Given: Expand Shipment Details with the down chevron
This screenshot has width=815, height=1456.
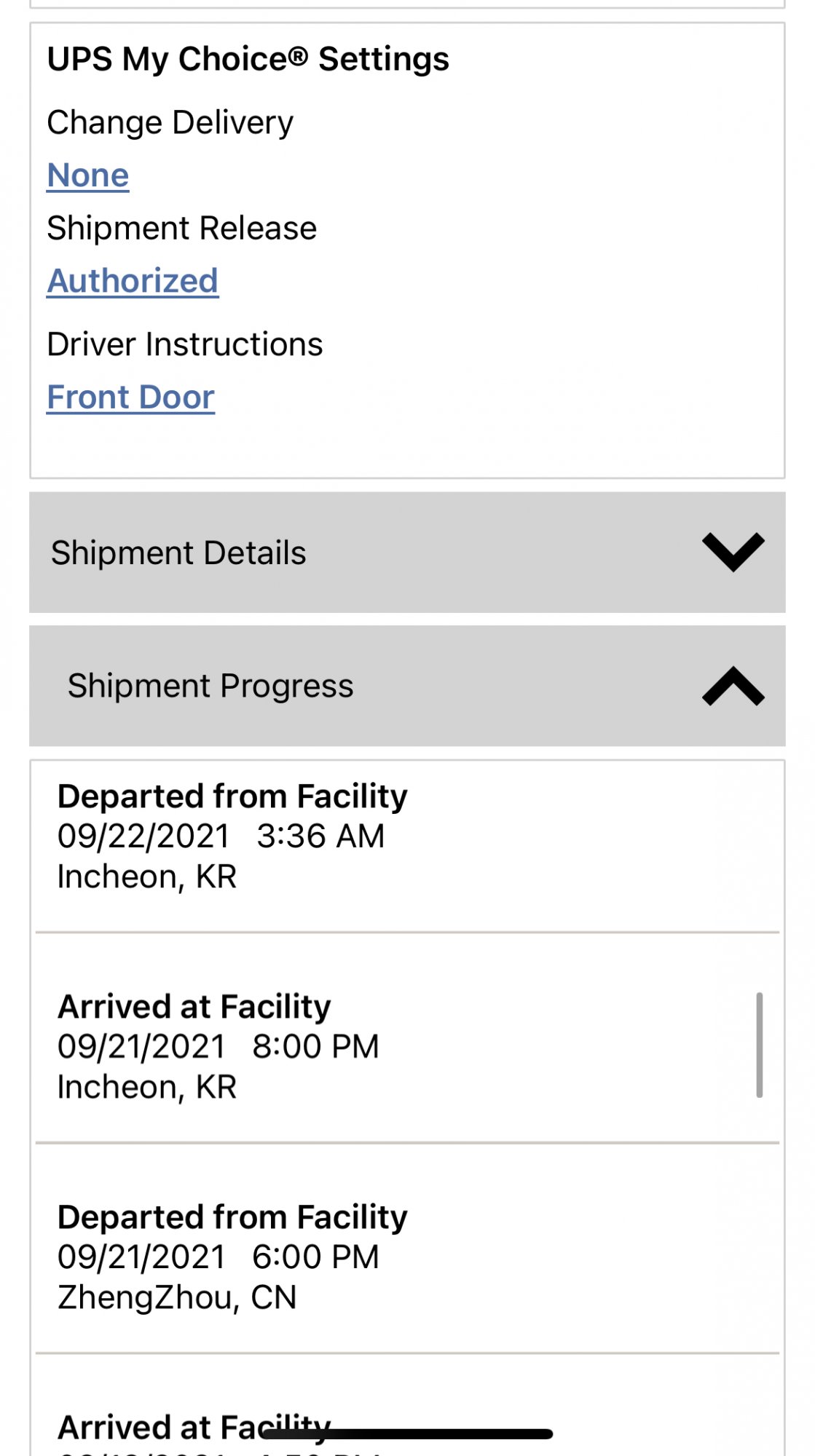Looking at the screenshot, I should point(733,553).
